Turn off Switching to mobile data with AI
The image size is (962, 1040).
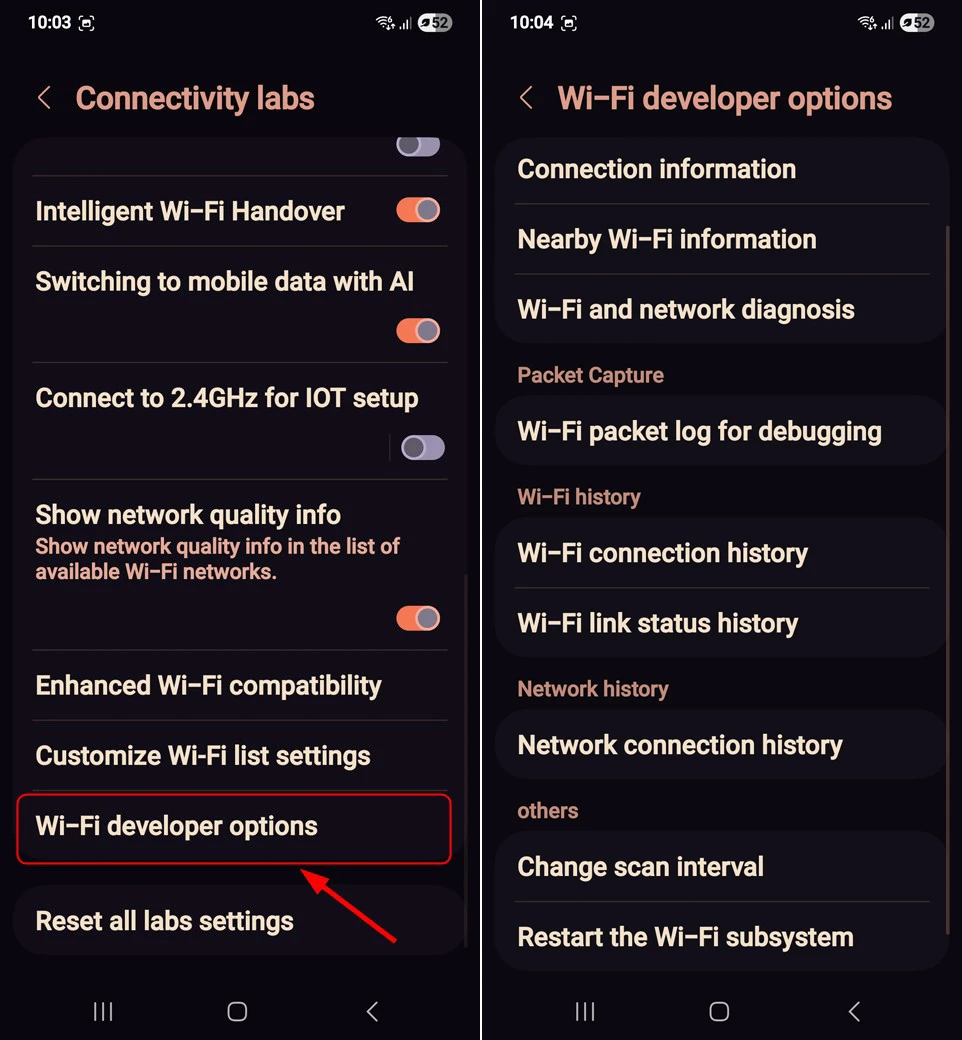[418, 330]
